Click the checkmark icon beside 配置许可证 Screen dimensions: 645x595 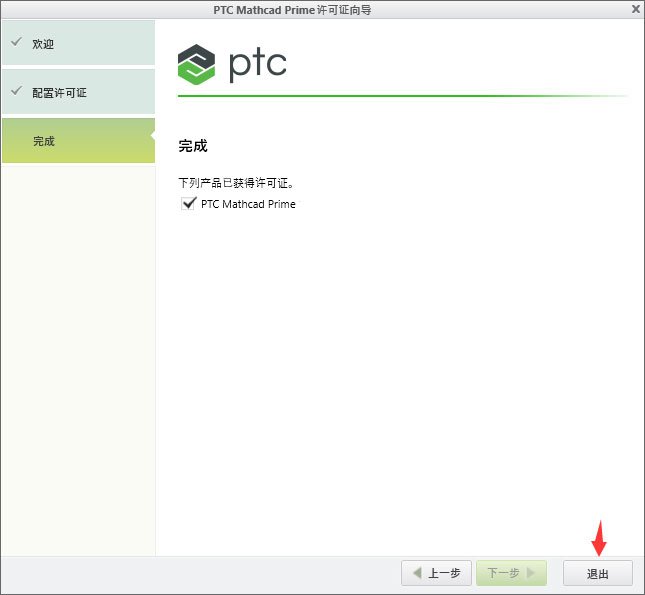[x=16, y=91]
